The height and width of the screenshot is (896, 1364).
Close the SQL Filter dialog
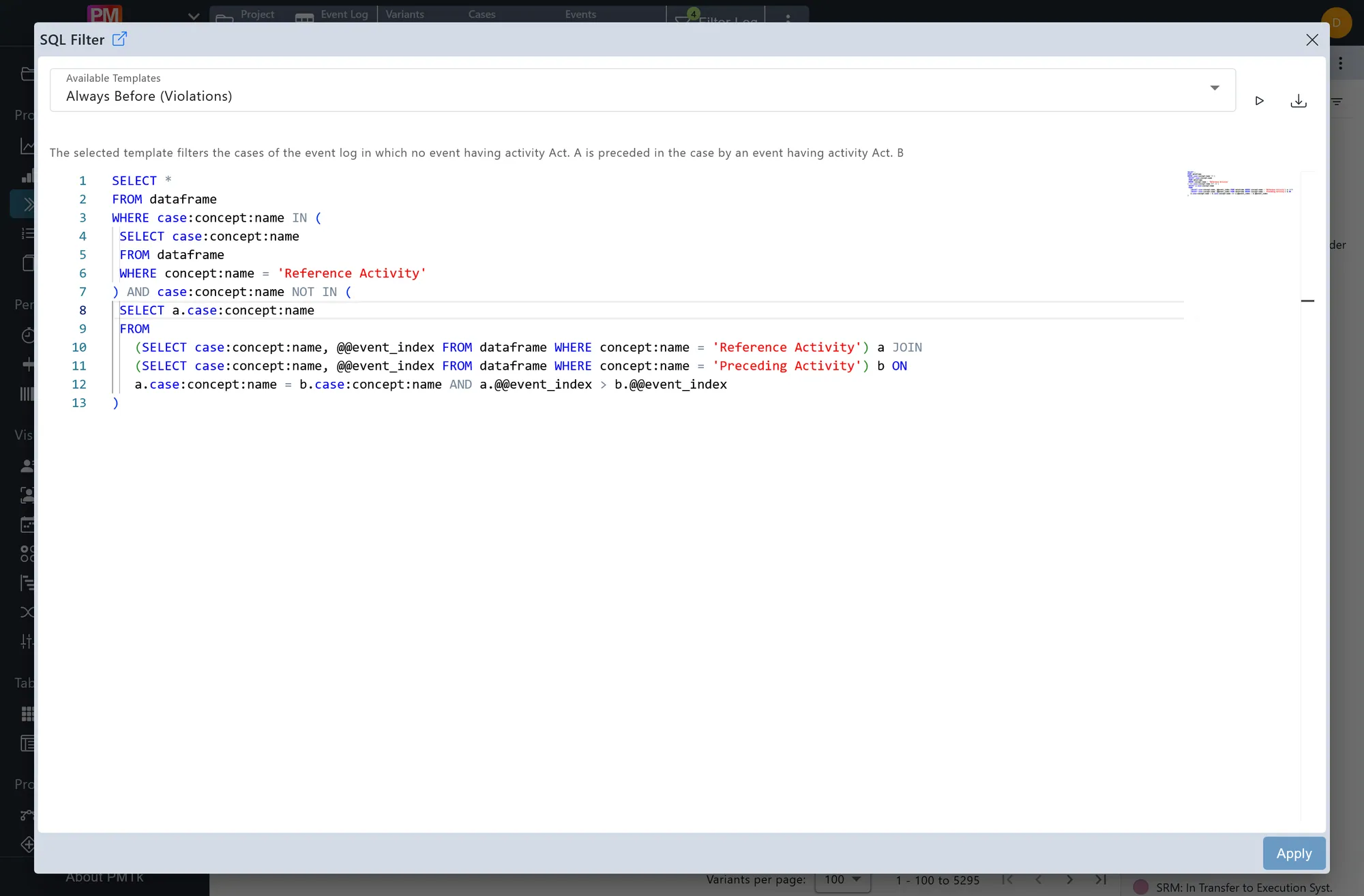click(x=1311, y=40)
